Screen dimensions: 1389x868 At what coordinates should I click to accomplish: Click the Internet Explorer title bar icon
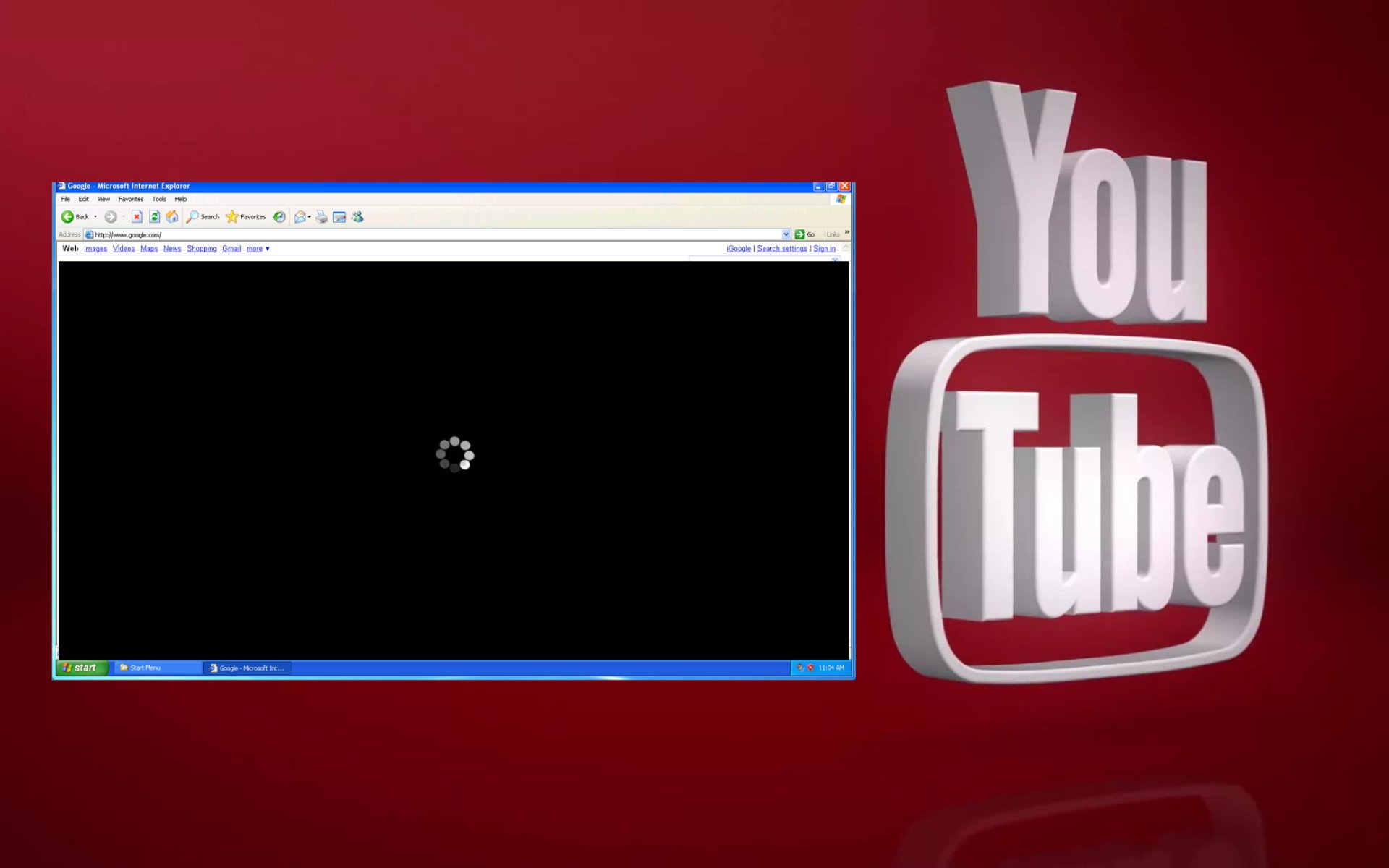[61, 186]
